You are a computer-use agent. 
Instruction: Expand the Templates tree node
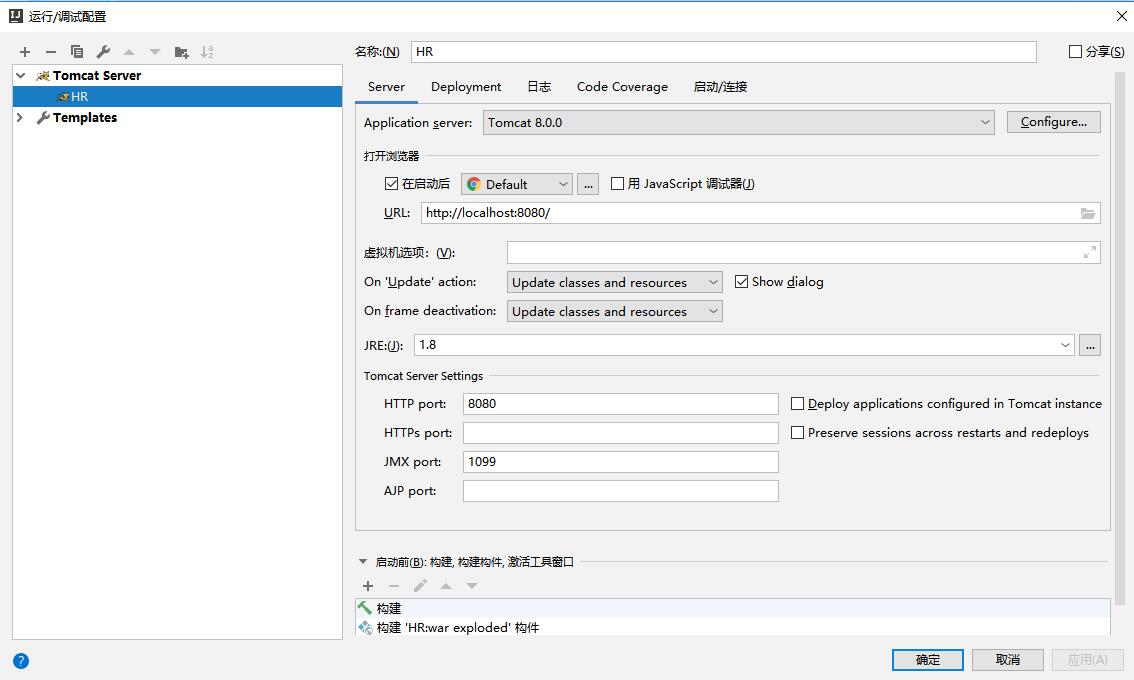tap(20, 118)
